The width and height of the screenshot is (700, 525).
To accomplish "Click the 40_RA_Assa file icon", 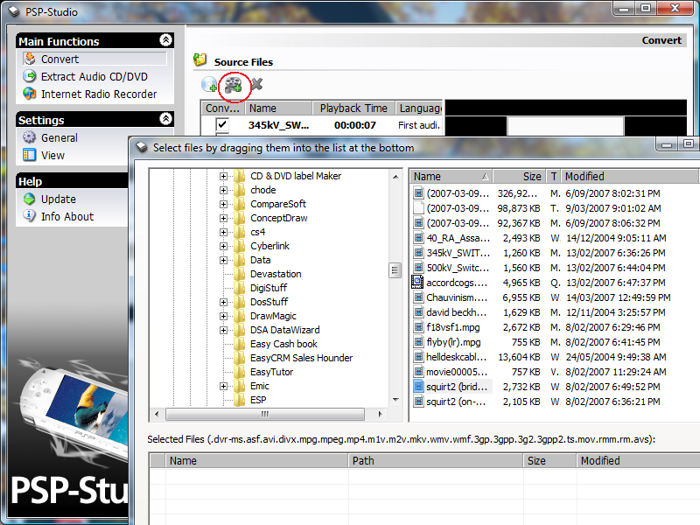I will tap(418, 238).
